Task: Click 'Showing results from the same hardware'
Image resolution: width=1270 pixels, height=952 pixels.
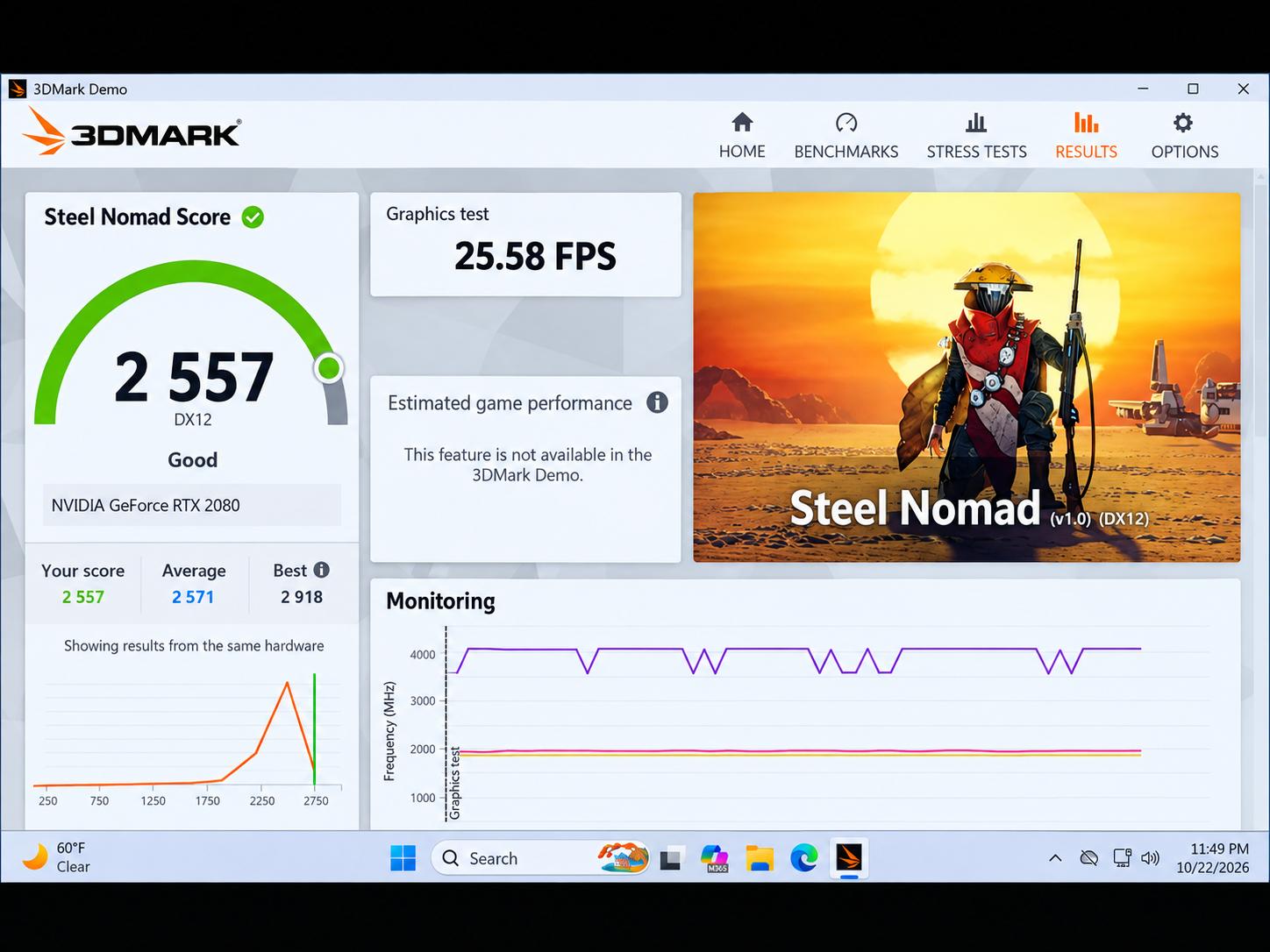Action: (194, 646)
